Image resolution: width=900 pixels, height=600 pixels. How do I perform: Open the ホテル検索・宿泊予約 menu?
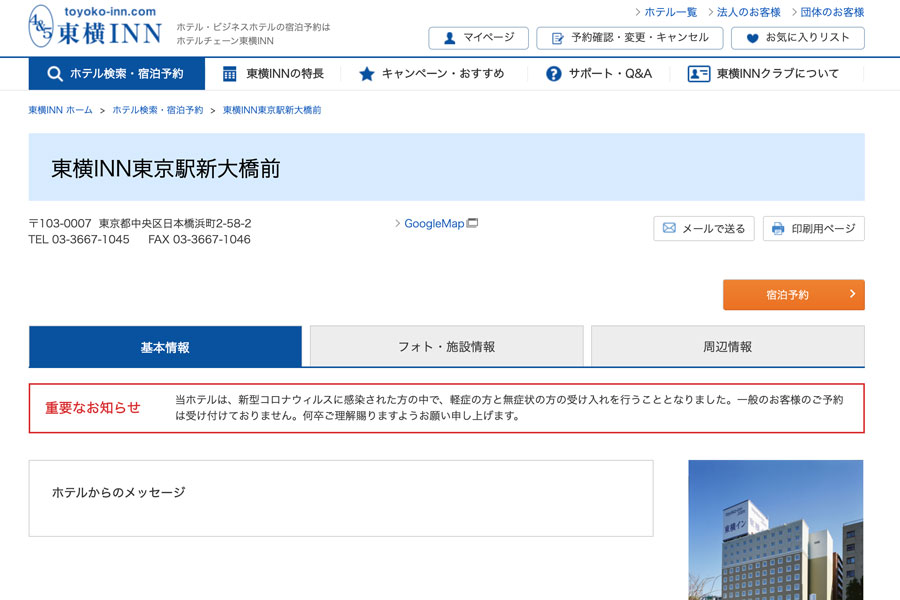117,73
